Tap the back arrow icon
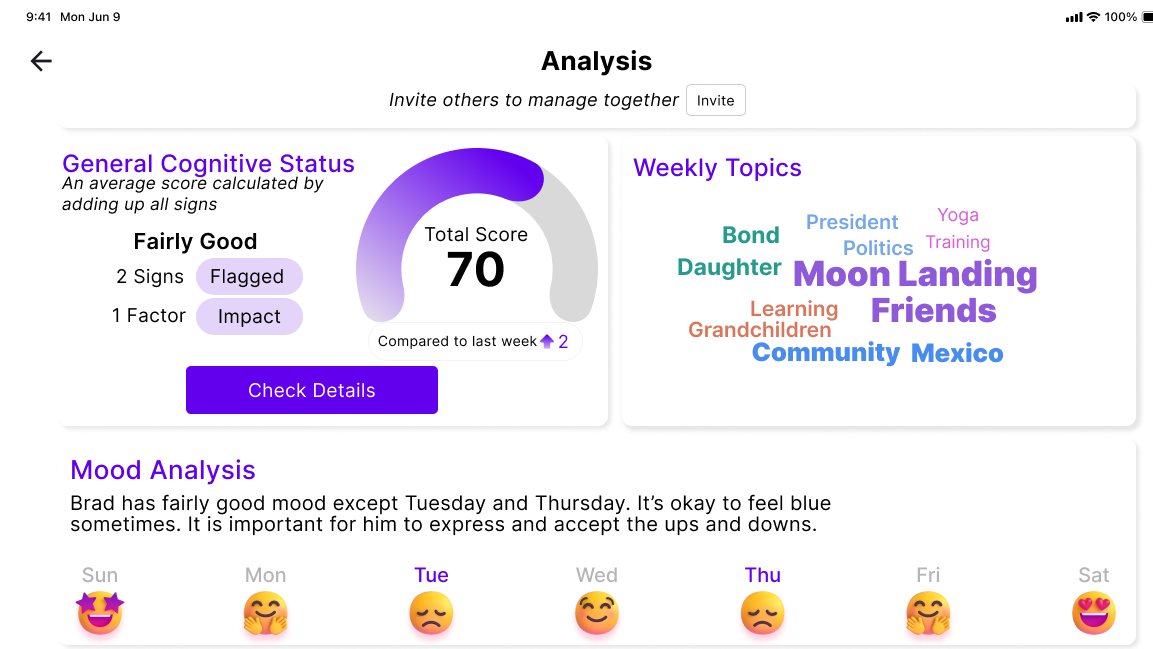 [41, 61]
